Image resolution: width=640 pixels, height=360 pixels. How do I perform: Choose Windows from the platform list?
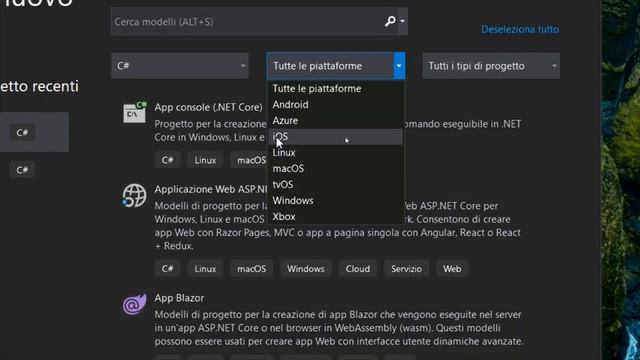pyautogui.click(x=335, y=200)
